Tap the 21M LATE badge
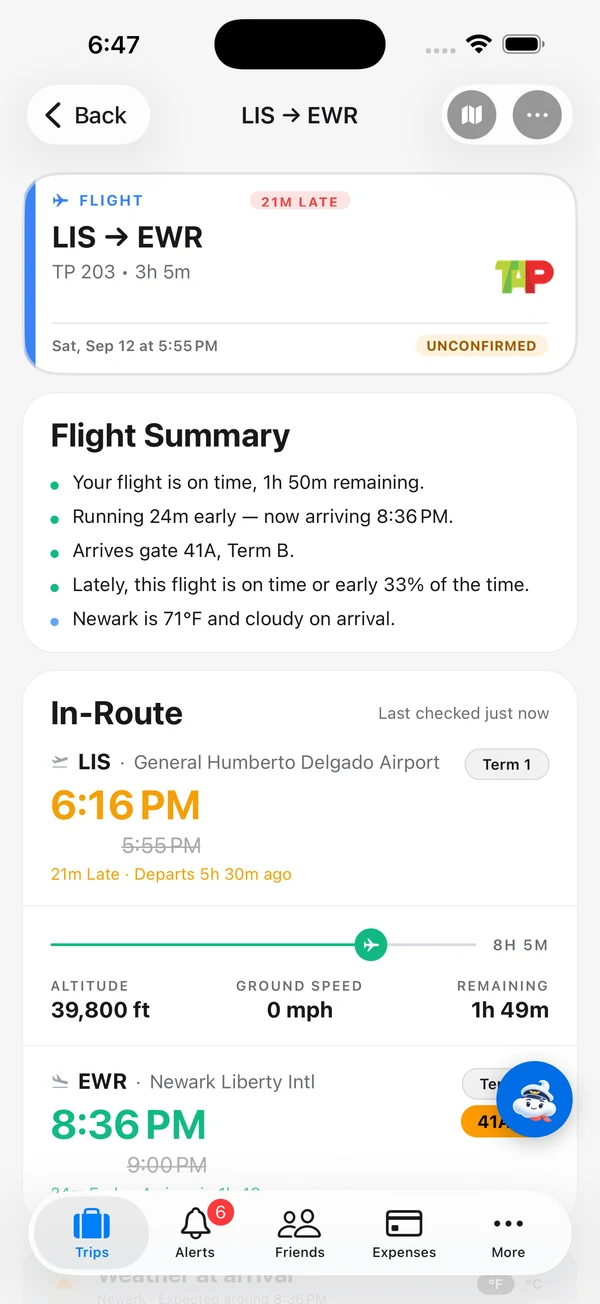This screenshot has height=1304, width=600. tap(300, 201)
